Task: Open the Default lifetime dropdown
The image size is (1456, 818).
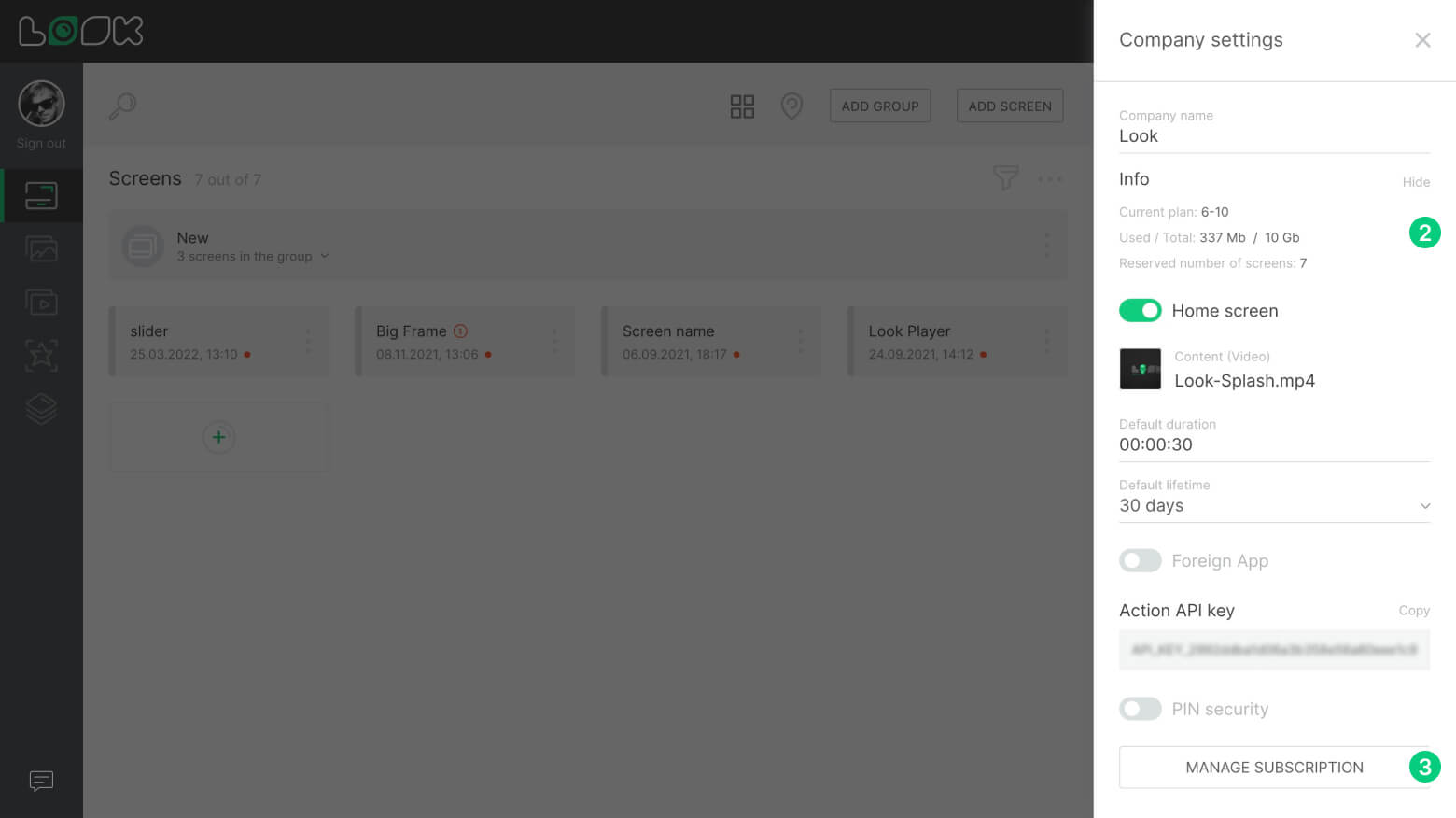Action: click(x=1274, y=506)
